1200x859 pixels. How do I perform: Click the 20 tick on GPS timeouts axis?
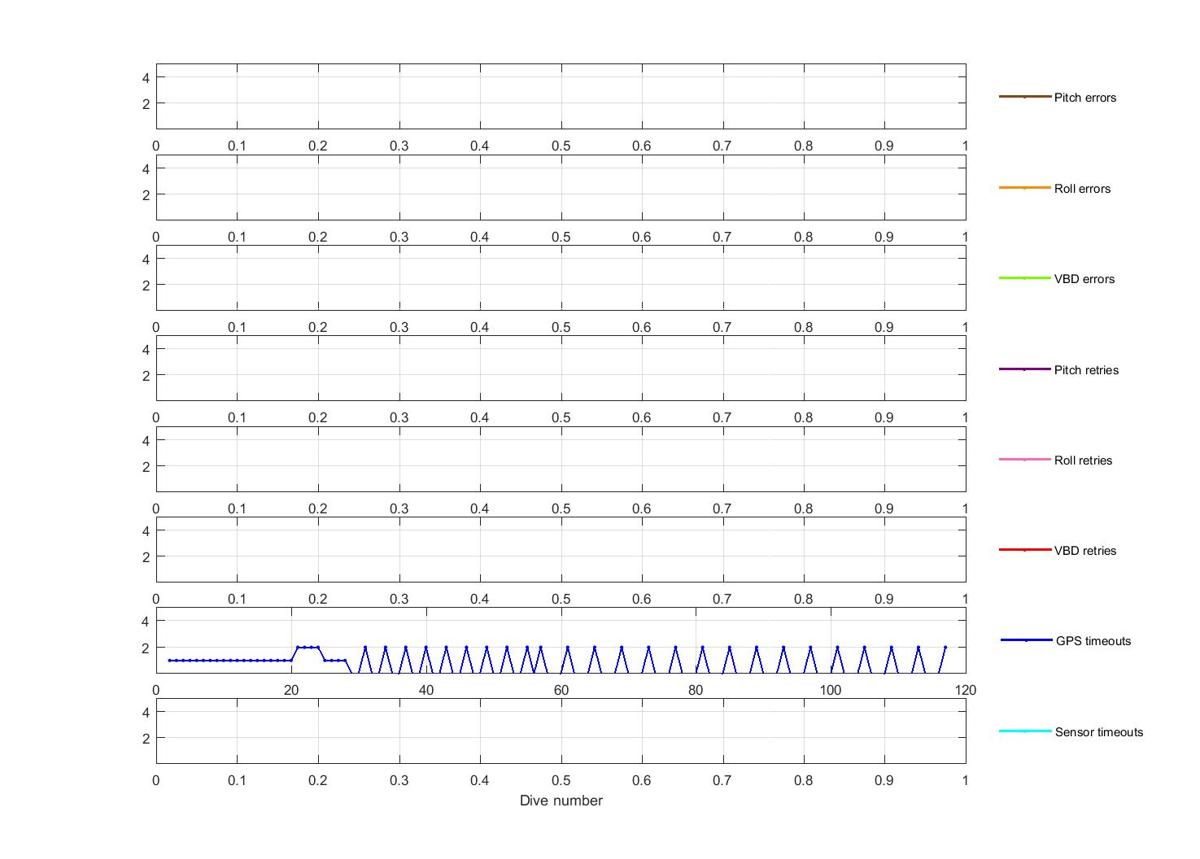(x=291, y=690)
